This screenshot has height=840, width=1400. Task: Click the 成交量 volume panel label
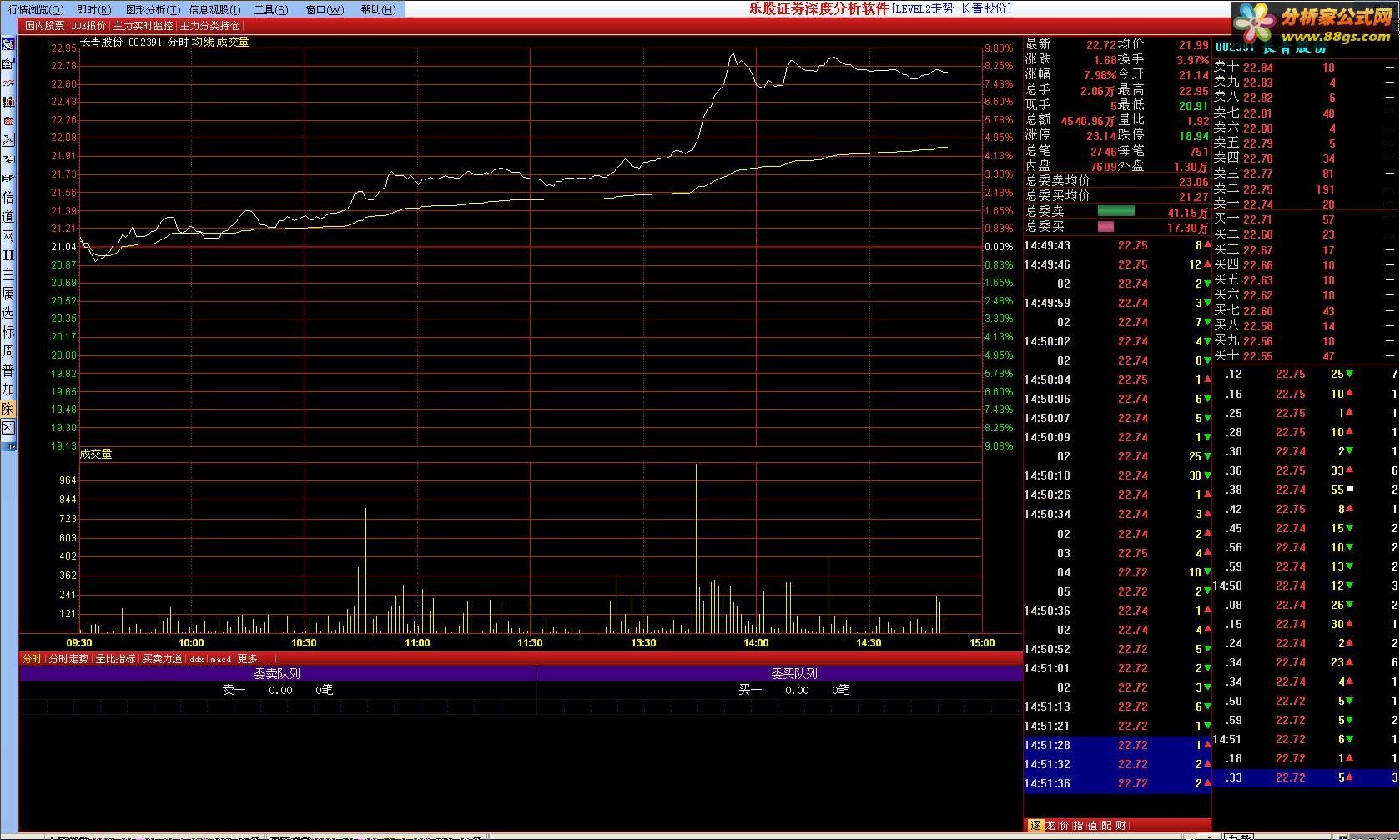click(x=95, y=455)
